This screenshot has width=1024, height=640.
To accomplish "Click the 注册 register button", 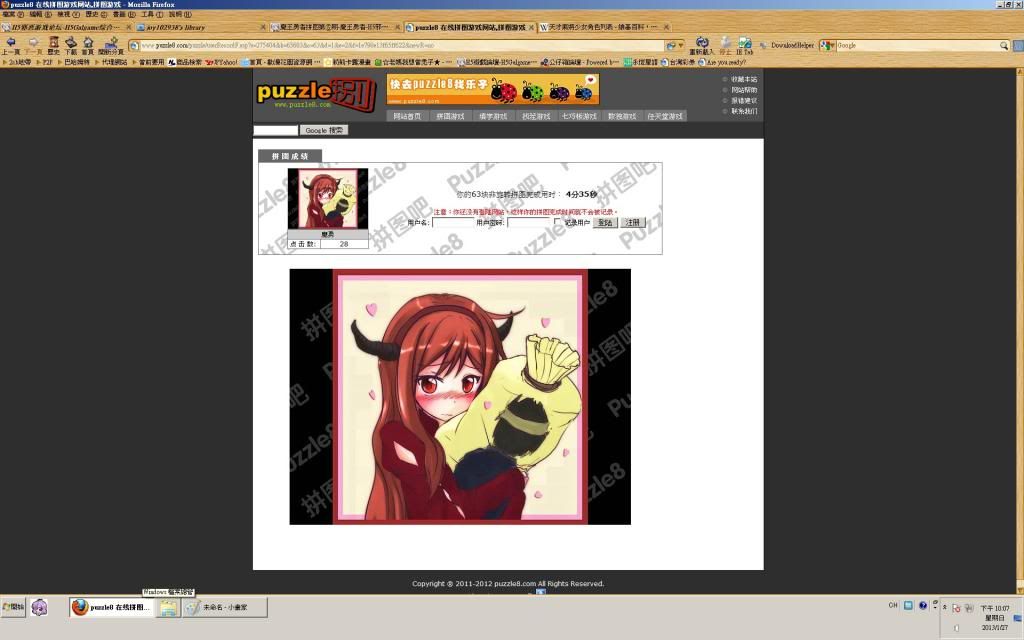I will pyautogui.click(x=633, y=223).
